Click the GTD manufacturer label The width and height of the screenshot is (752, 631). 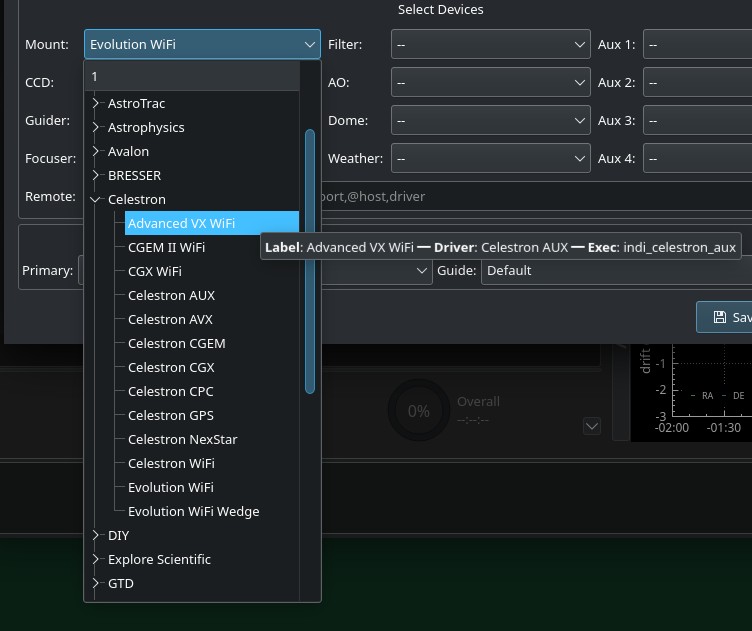click(121, 583)
